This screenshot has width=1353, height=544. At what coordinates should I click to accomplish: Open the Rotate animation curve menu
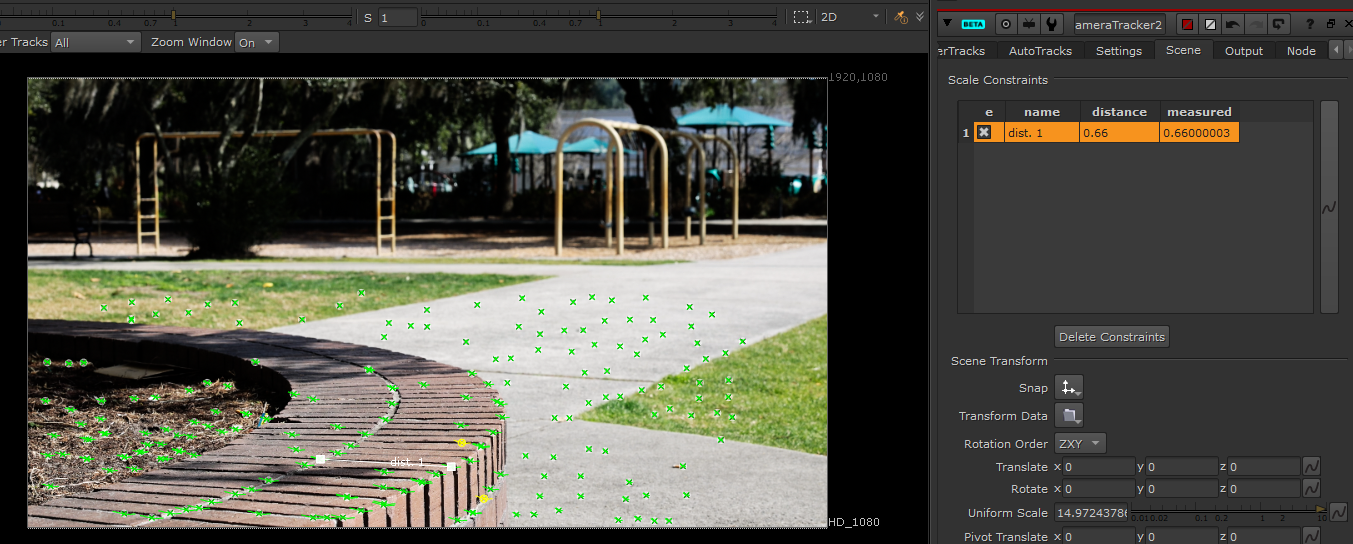tap(1311, 489)
